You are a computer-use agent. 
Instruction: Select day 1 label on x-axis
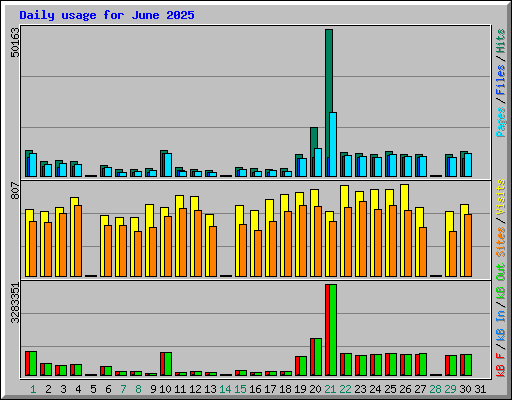[33, 389]
